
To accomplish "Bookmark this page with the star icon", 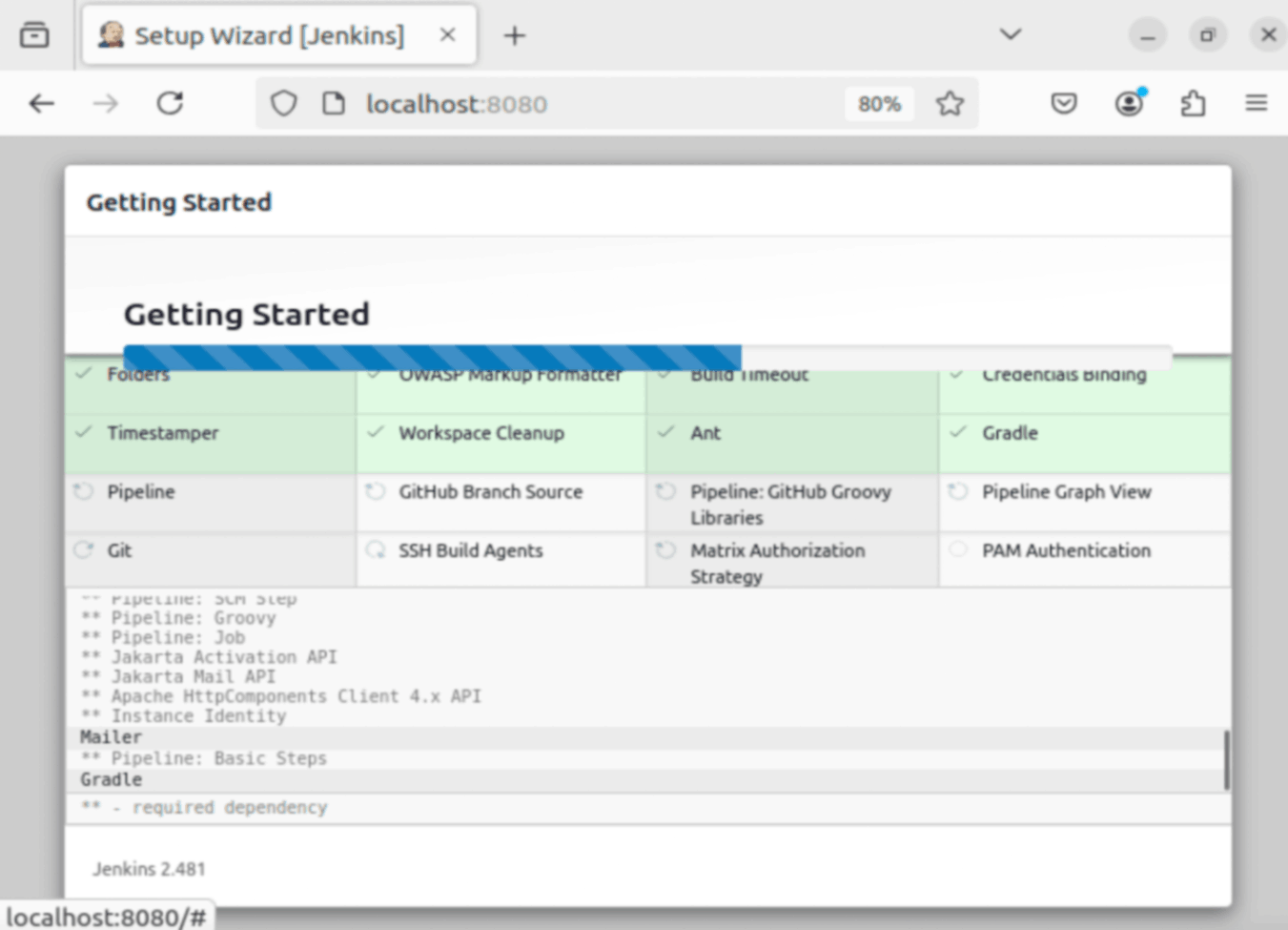I will click(950, 103).
